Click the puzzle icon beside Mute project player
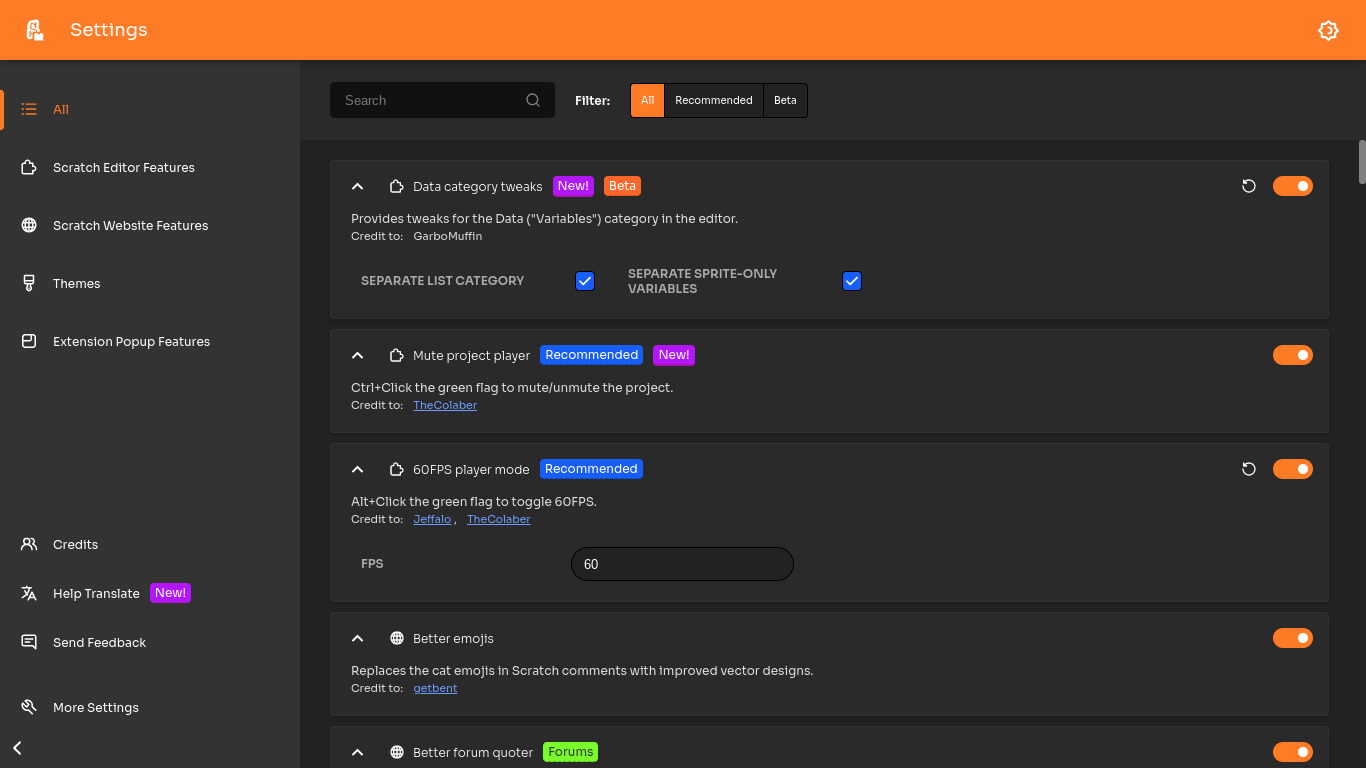Screen dimensions: 1366x768 [397, 355]
